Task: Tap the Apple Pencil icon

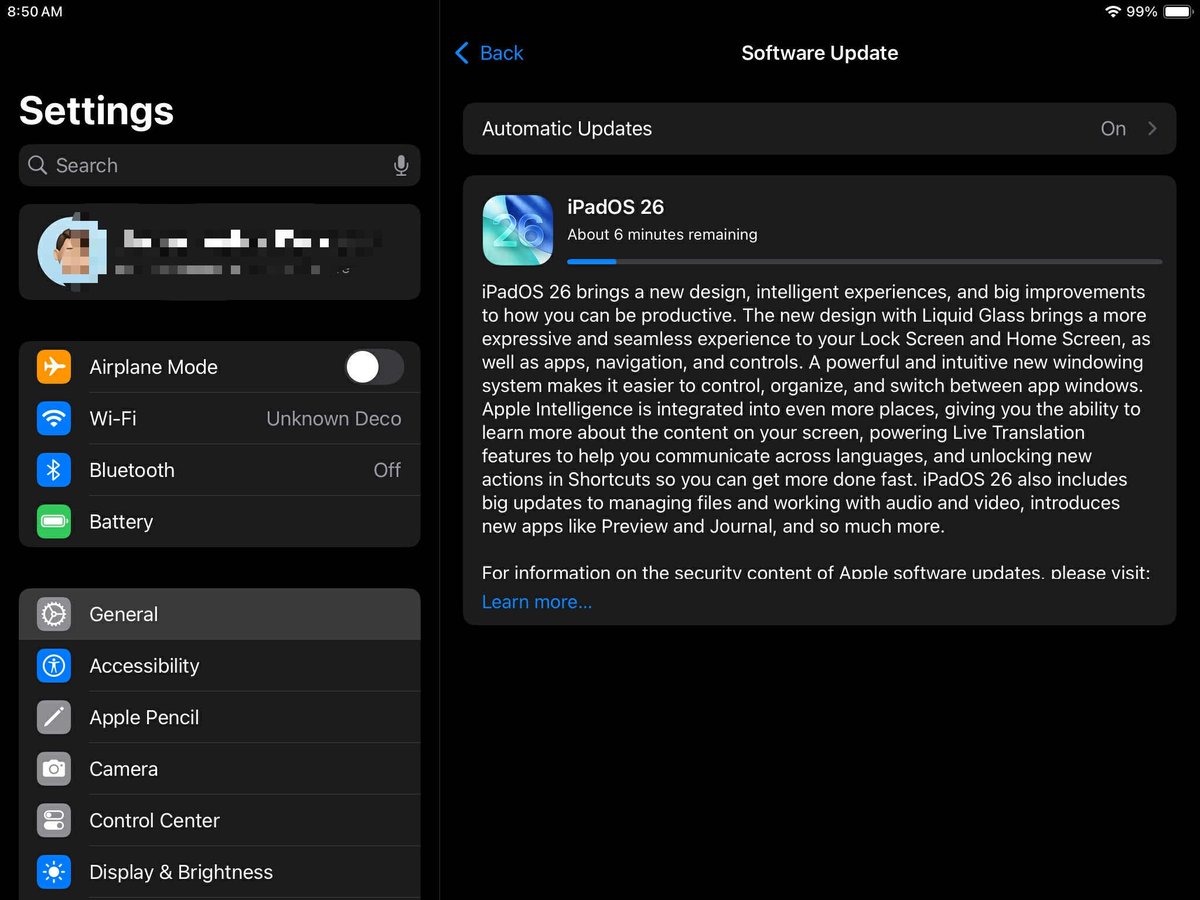Action: coord(54,717)
